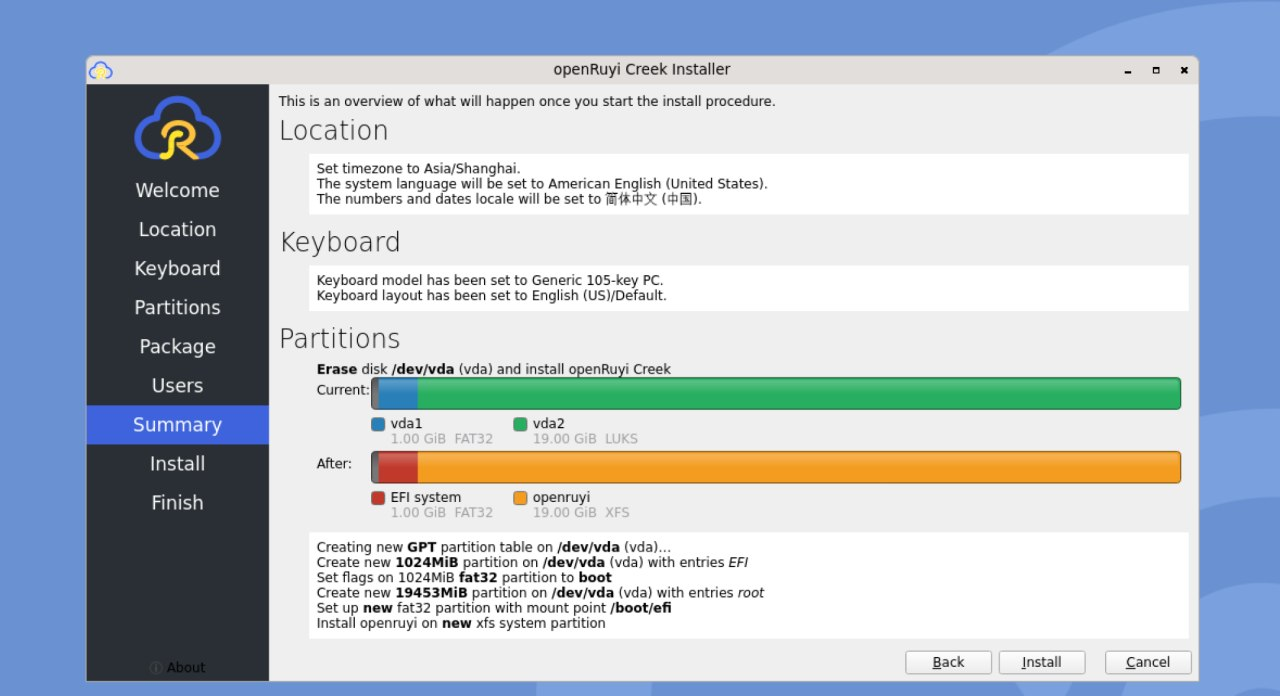Open the Keyboard step
The height and width of the screenshot is (696, 1280).
pyautogui.click(x=177, y=268)
